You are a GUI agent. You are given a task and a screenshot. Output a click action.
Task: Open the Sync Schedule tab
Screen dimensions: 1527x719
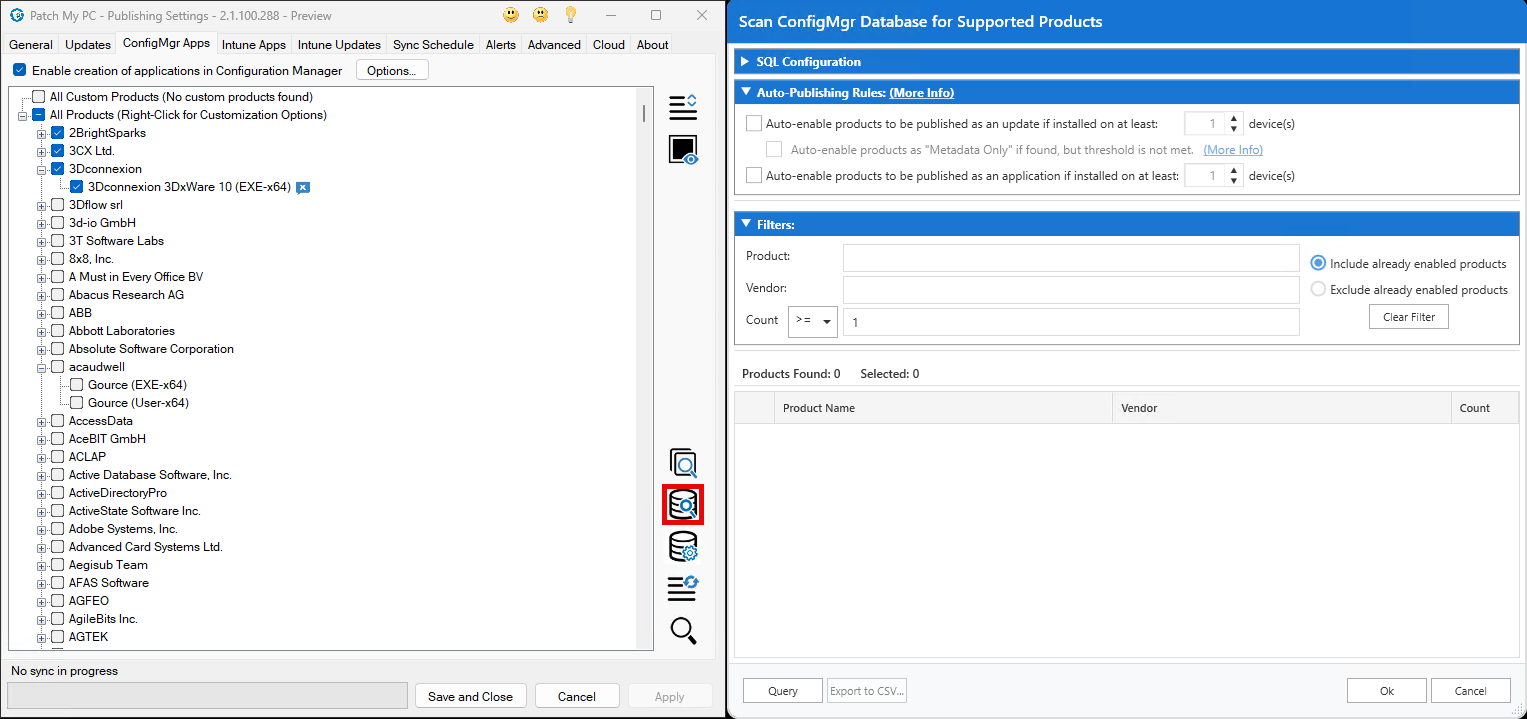tap(433, 44)
